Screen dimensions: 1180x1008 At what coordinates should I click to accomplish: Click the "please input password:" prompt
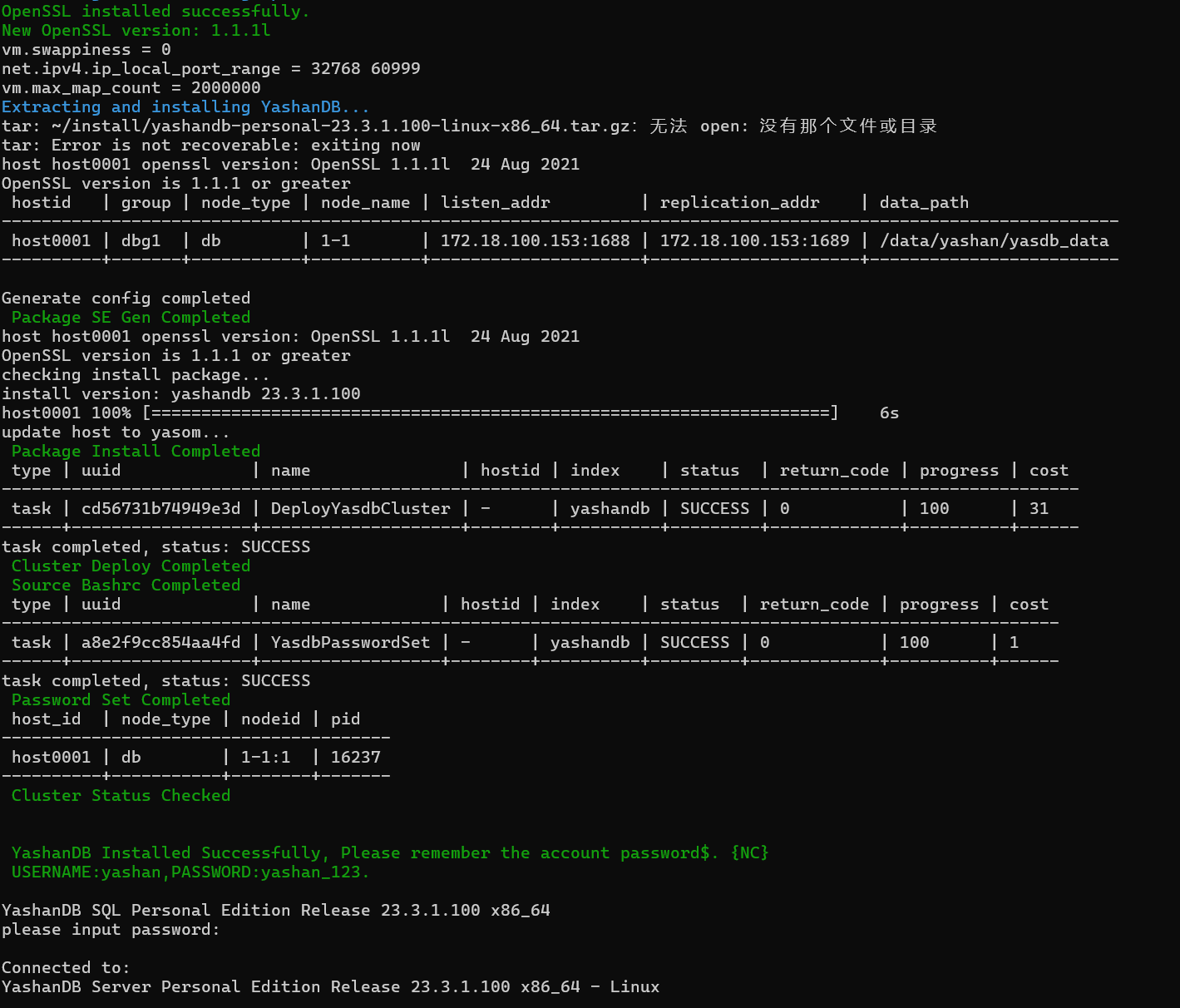111,930
